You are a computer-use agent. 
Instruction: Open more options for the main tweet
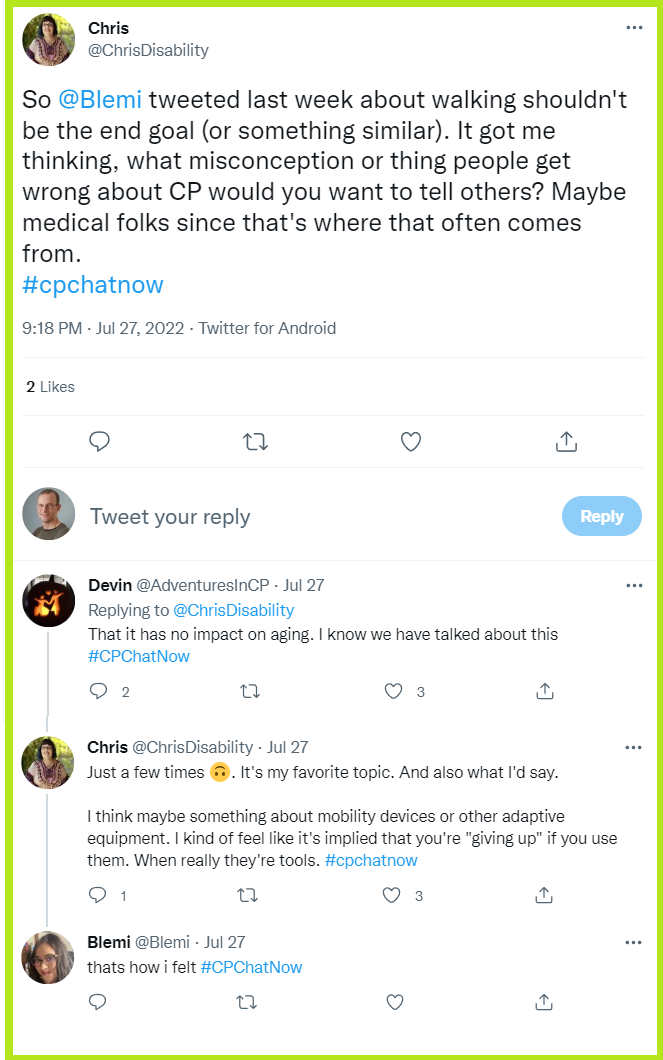pyautogui.click(x=634, y=27)
